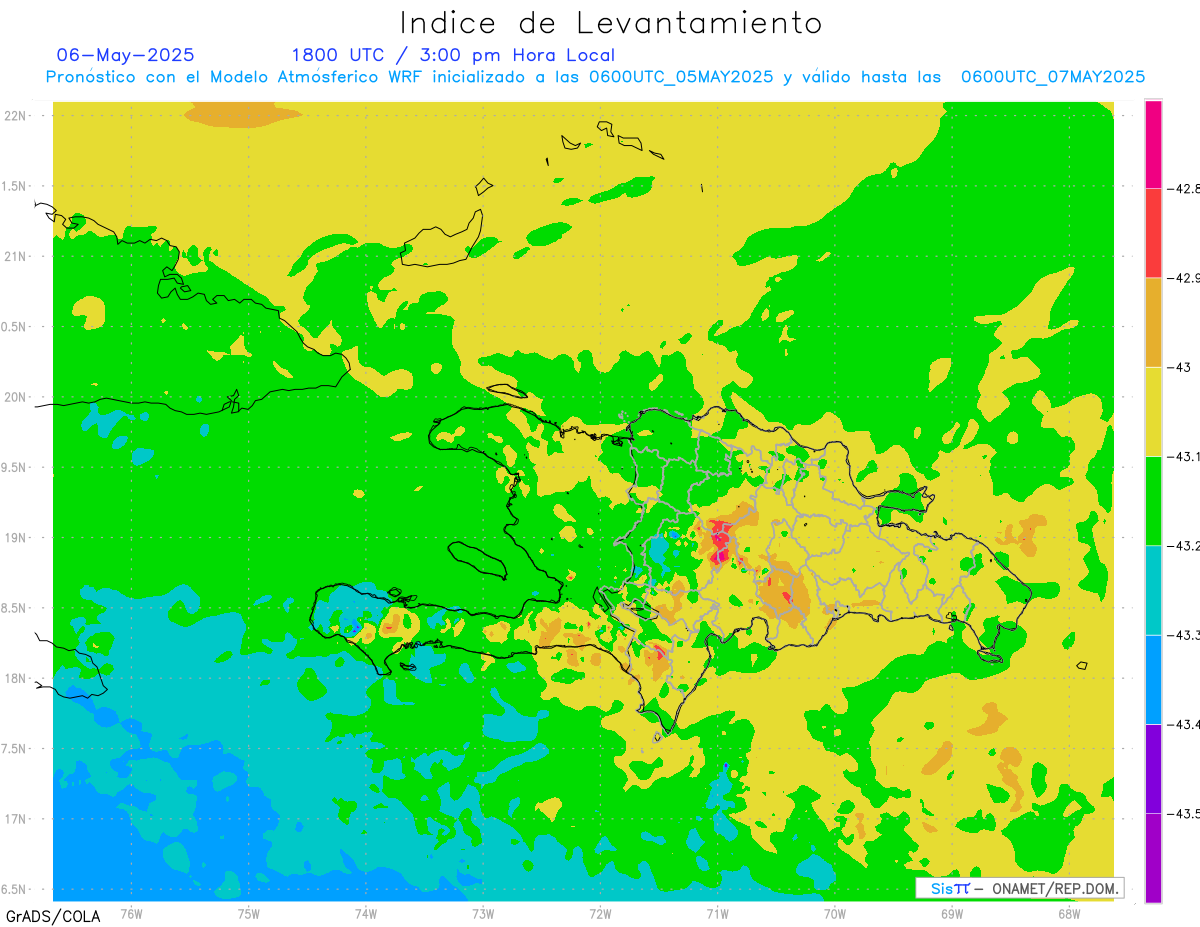Screen dimensions: 1200x927
Task: Click the '73W' longitude label
Action: [x=483, y=912]
